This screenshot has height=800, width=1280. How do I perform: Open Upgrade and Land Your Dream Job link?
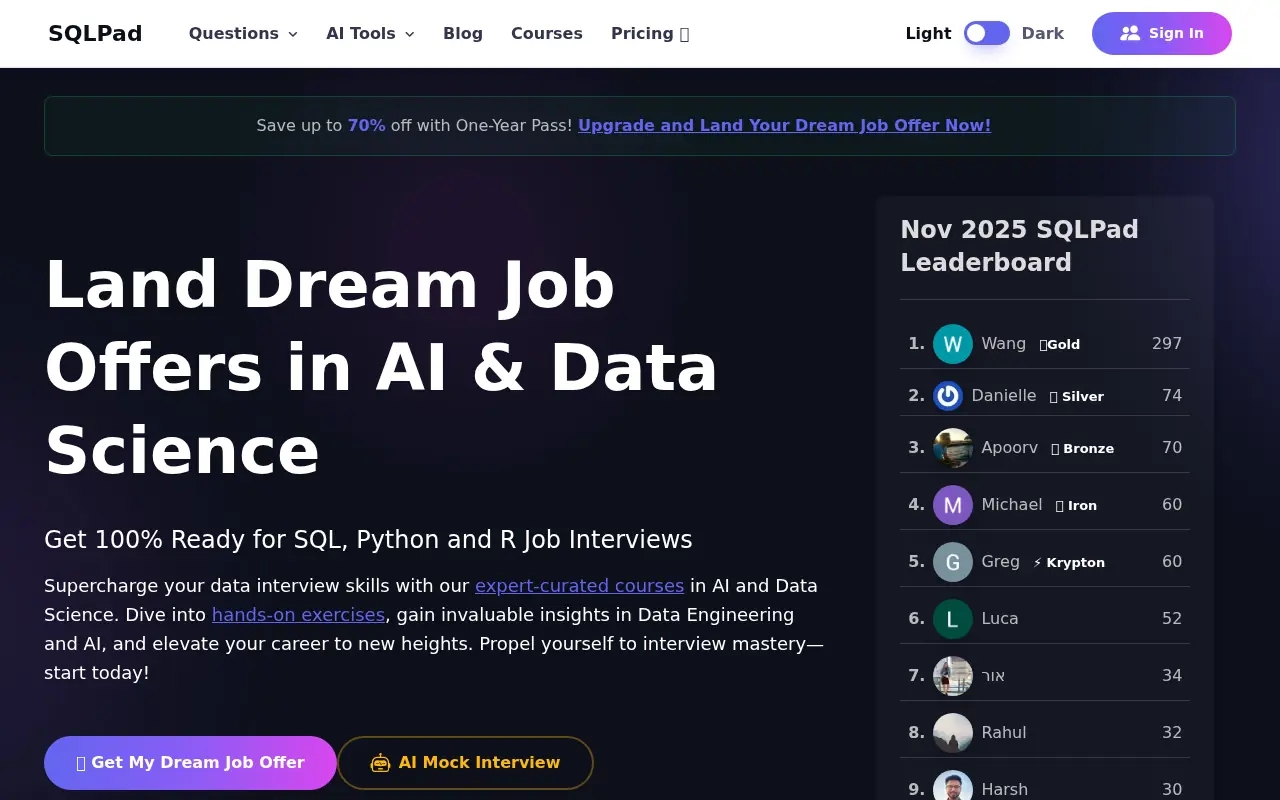click(x=784, y=125)
